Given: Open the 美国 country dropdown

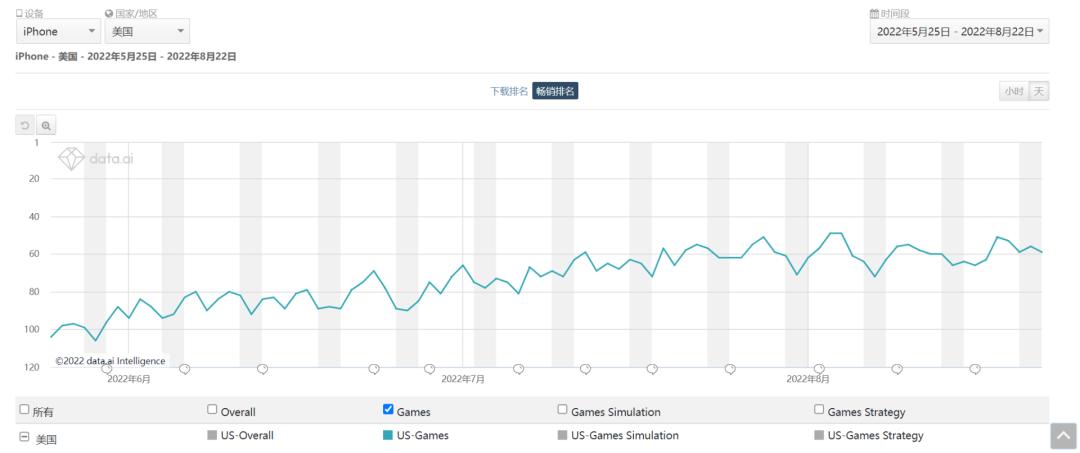Looking at the screenshot, I should (146, 32).
